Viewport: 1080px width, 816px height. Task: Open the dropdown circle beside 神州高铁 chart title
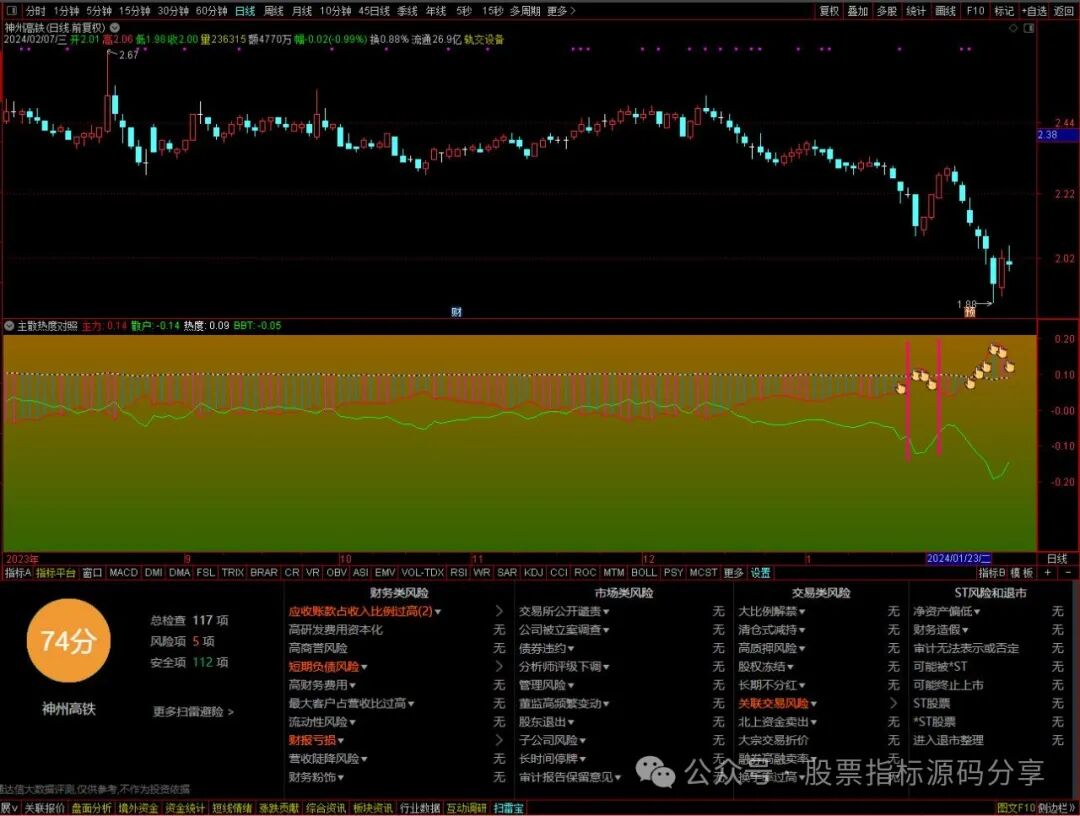[115, 28]
